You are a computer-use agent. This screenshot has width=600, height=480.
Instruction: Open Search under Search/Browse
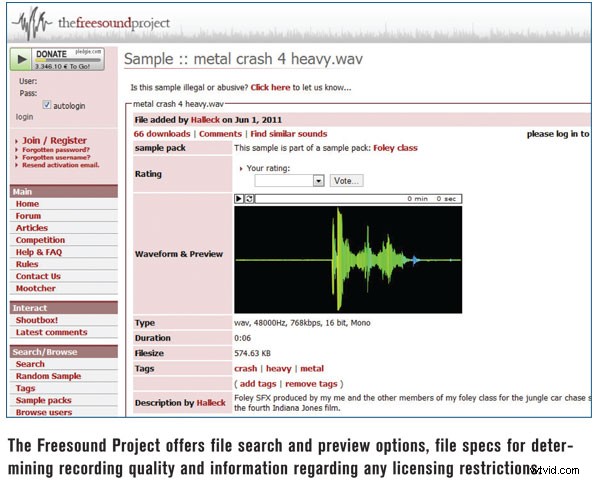(30, 364)
